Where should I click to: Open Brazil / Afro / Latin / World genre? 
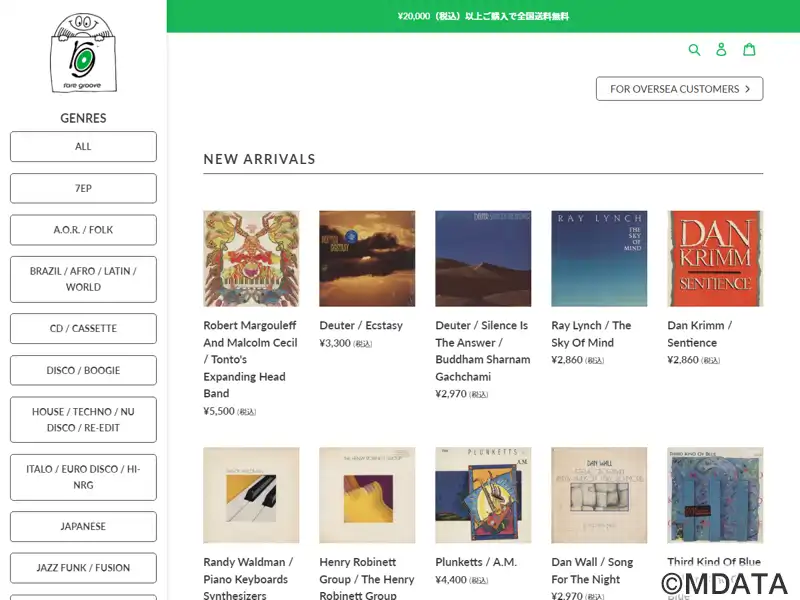[83, 279]
